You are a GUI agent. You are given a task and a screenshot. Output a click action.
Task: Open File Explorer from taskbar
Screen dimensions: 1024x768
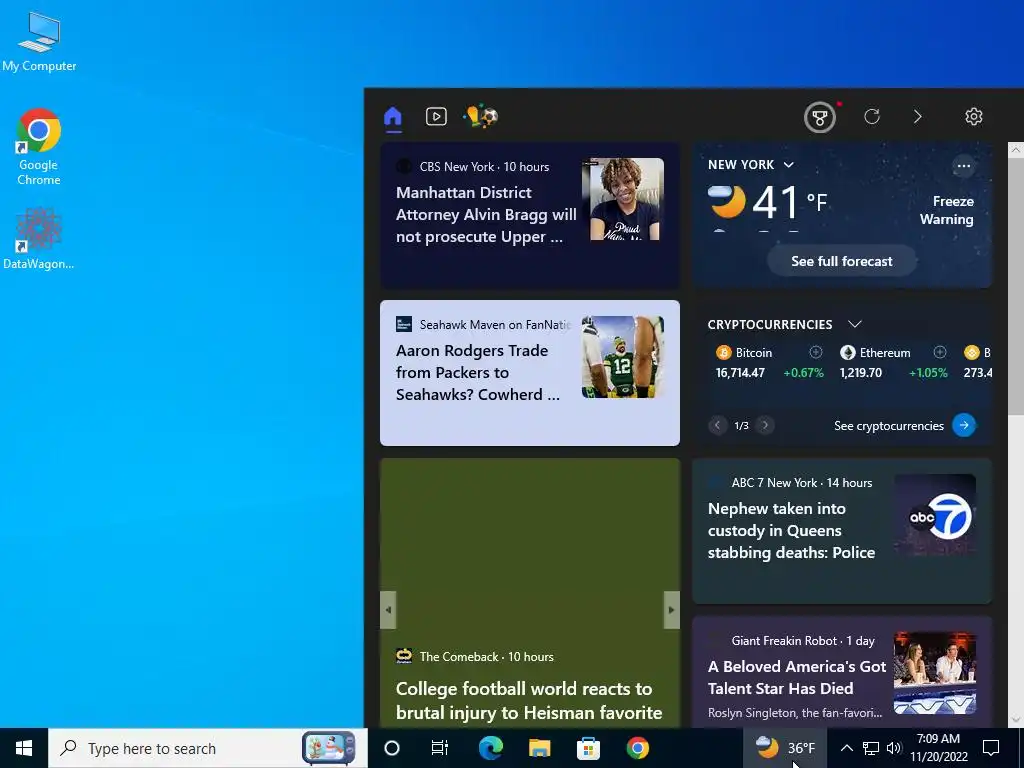(539, 748)
